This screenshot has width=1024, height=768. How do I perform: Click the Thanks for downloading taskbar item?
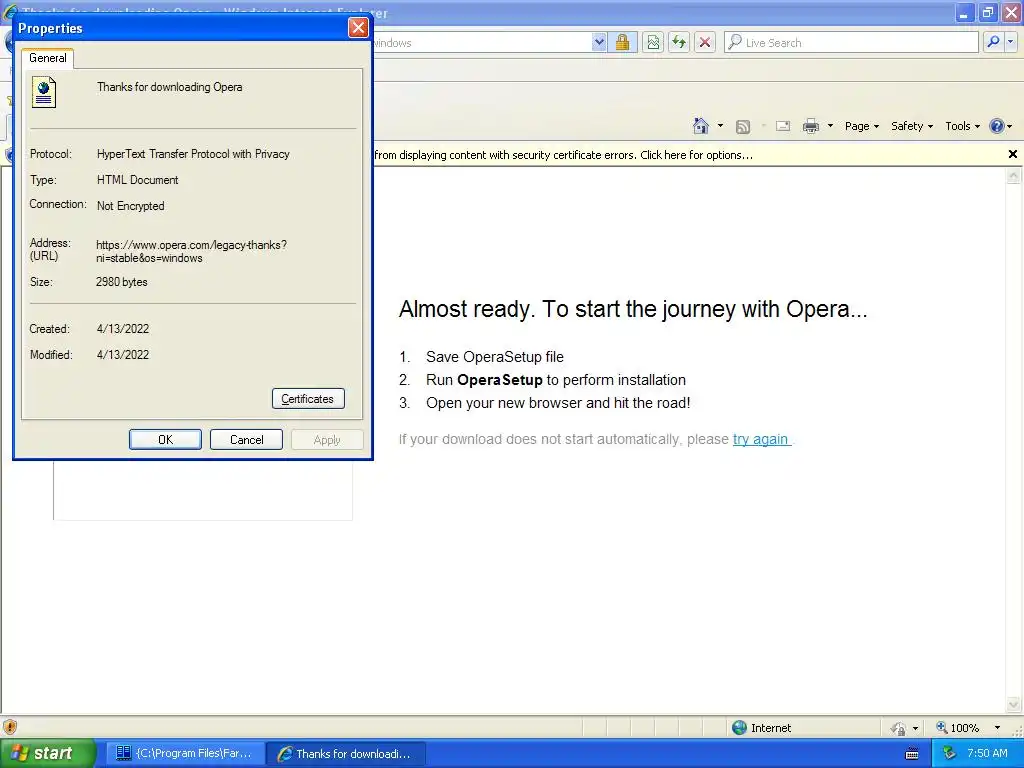tap(345, 753)
